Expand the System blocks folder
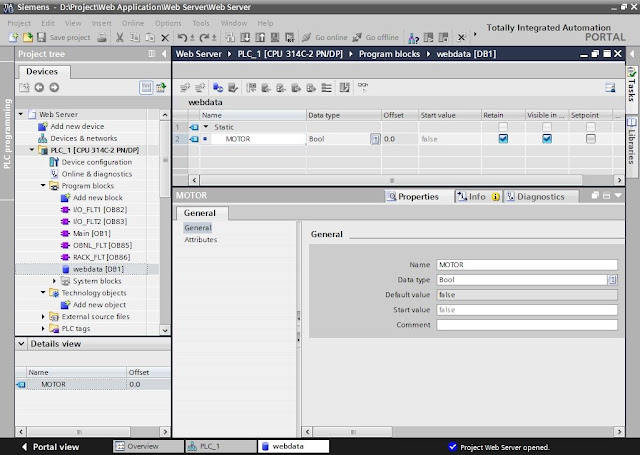Viewport: 640px width, 455px height. [x=54, y=281]
